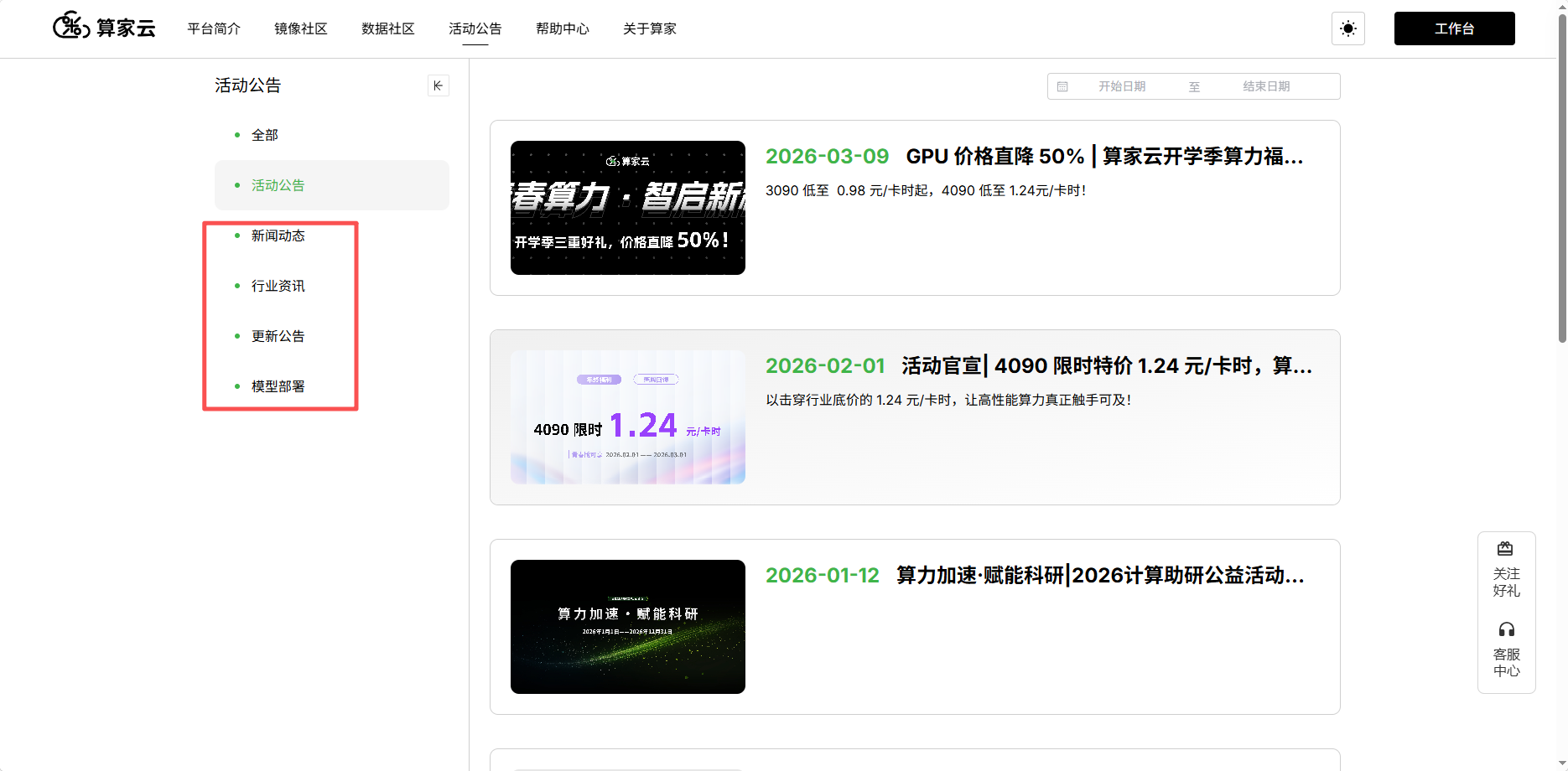Click the 结束日期 date field

coord(1266,86)
